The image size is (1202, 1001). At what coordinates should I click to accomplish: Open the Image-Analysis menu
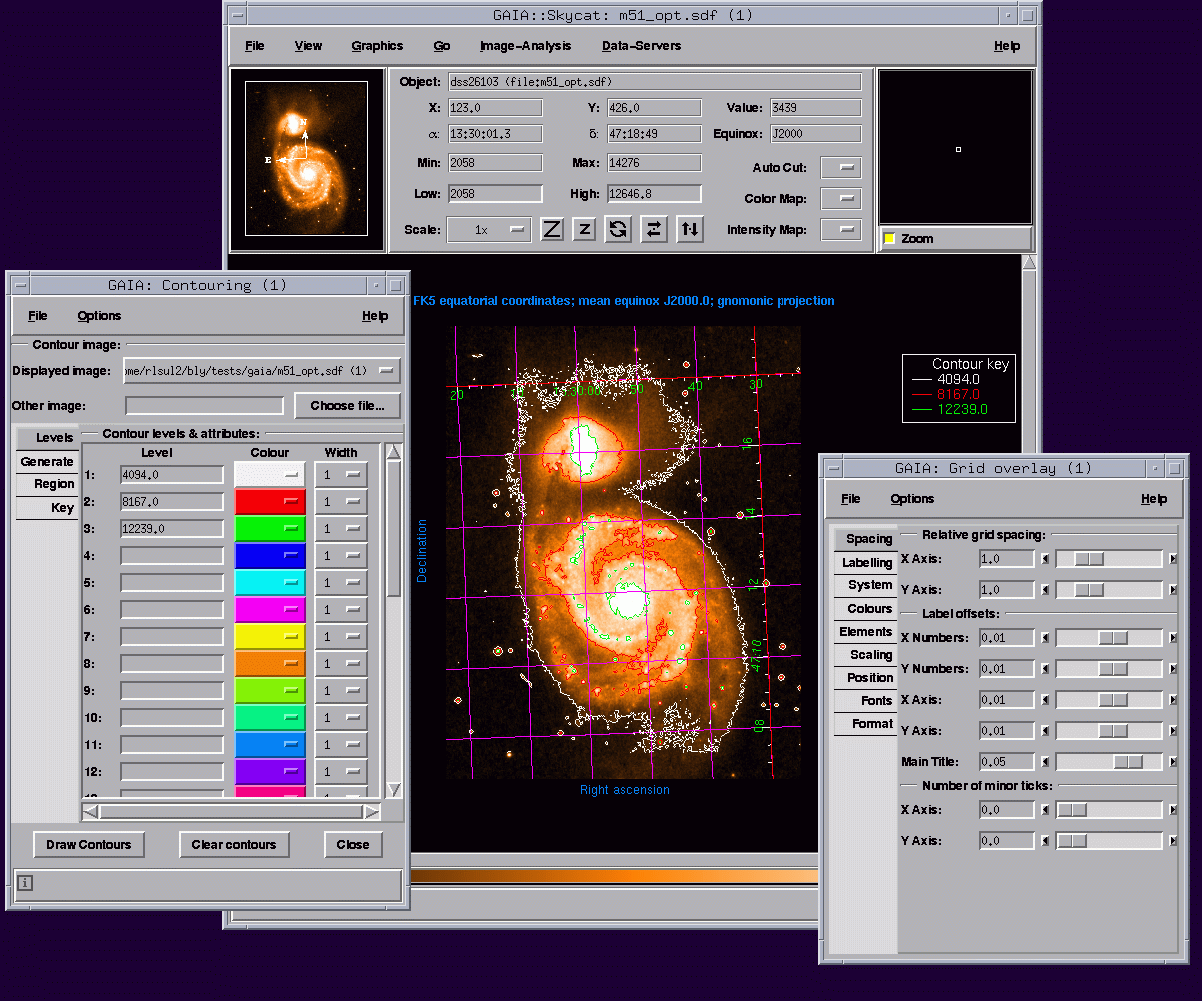(x=526, y=45)
